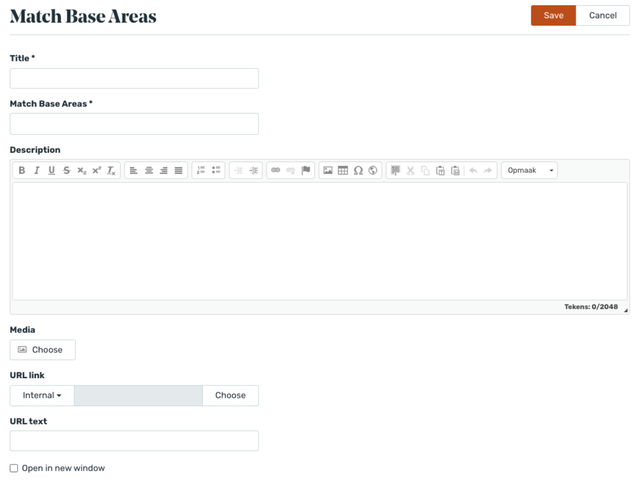
Task: Click the anchor flag icon
Action: pos(306,171)
